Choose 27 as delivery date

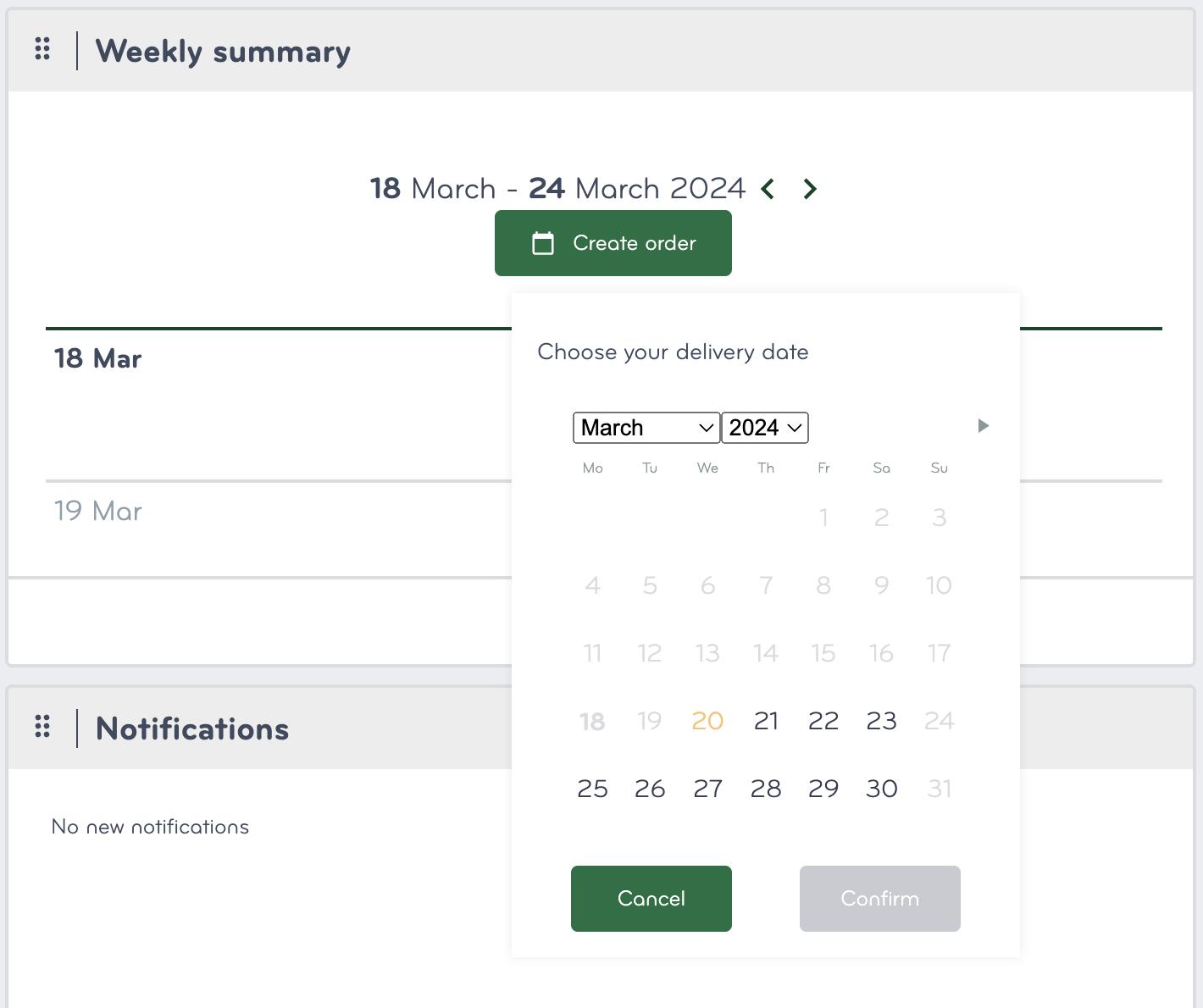(707, 789)
